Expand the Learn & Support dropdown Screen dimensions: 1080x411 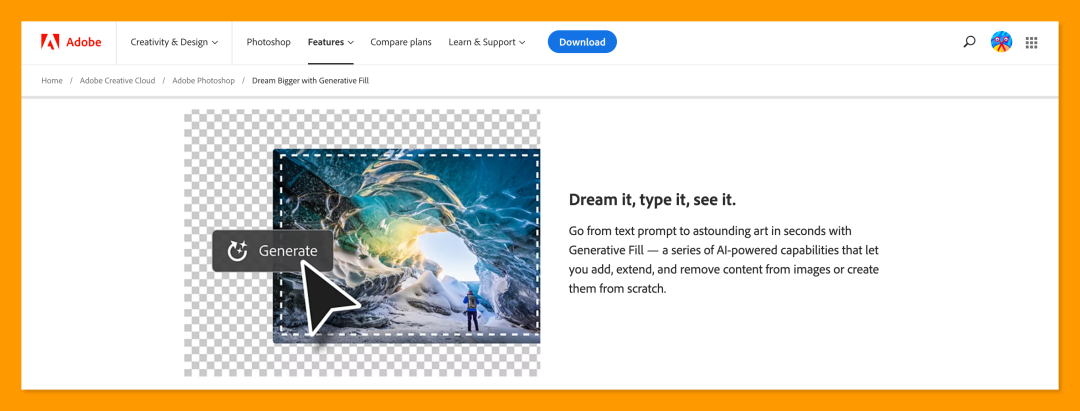tap(486, 42)
